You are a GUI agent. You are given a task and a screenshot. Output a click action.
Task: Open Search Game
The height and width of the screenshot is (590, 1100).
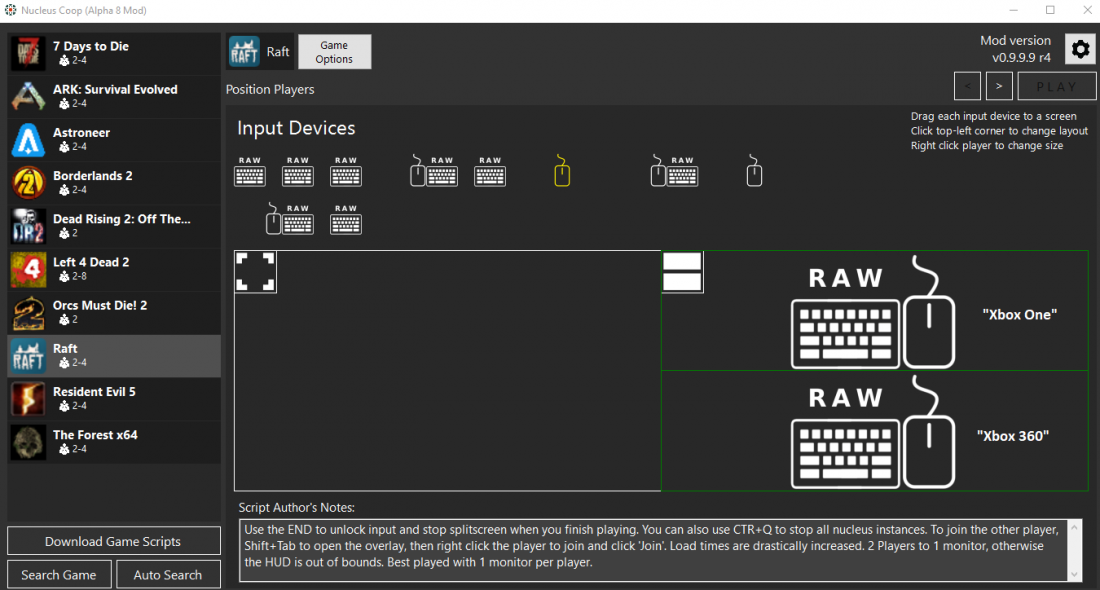point(59,575)
